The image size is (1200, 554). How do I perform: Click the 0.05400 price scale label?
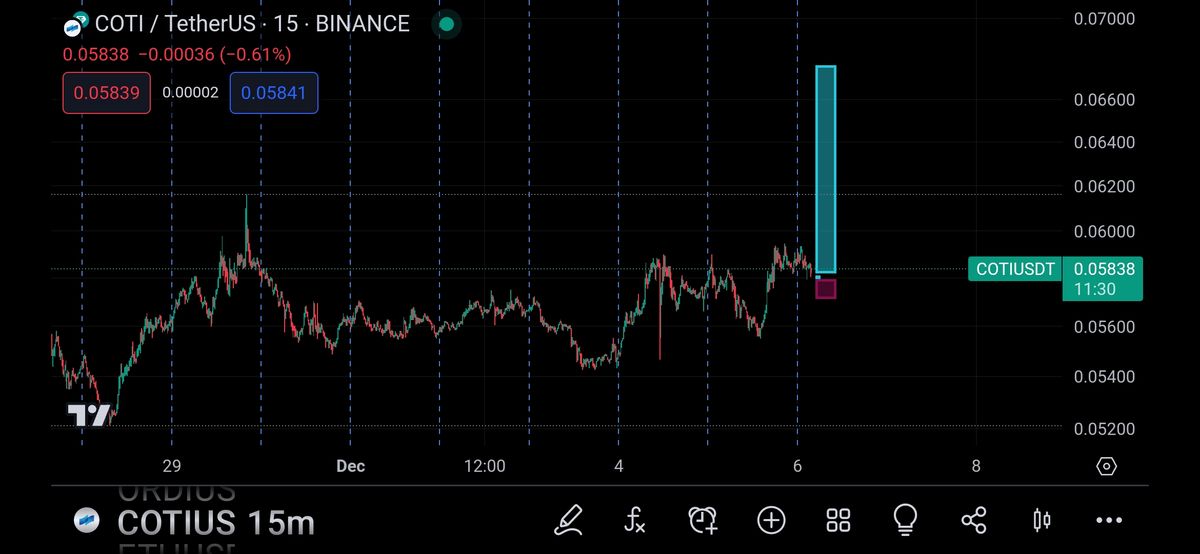point(1104,377)
